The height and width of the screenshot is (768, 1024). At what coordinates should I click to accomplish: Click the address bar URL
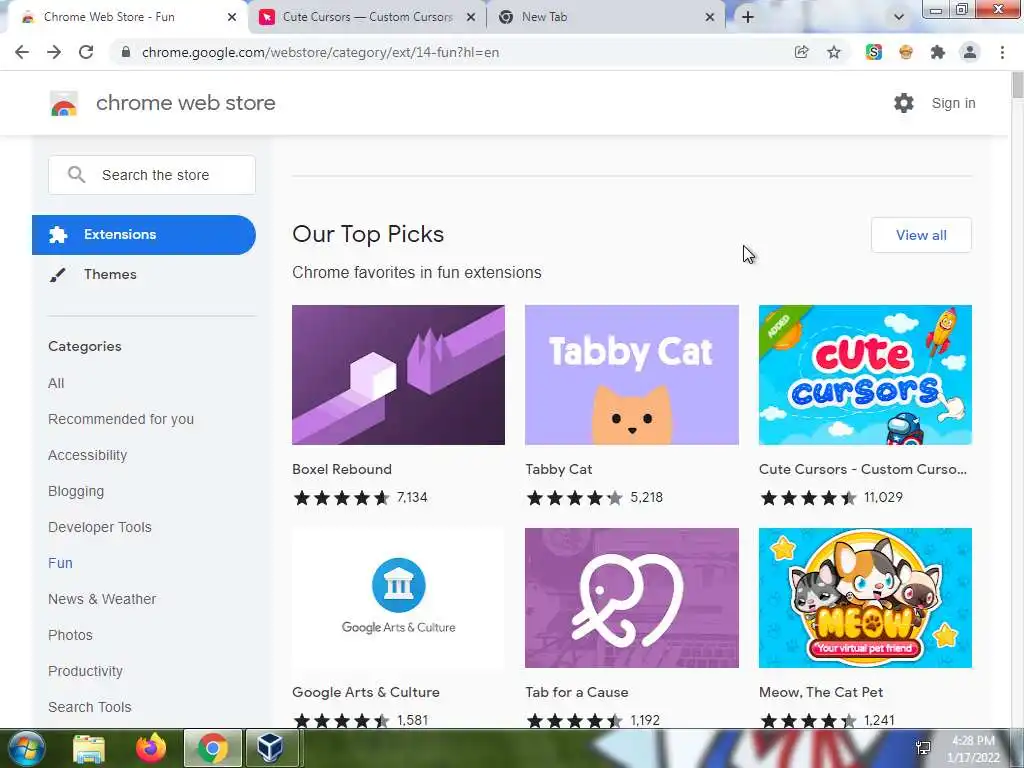(320, 52)
